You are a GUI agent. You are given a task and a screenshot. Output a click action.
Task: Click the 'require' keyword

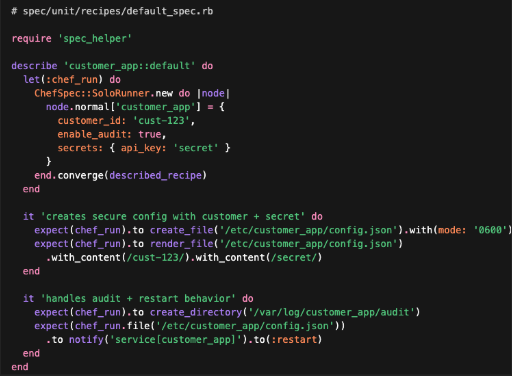[31, 39]
